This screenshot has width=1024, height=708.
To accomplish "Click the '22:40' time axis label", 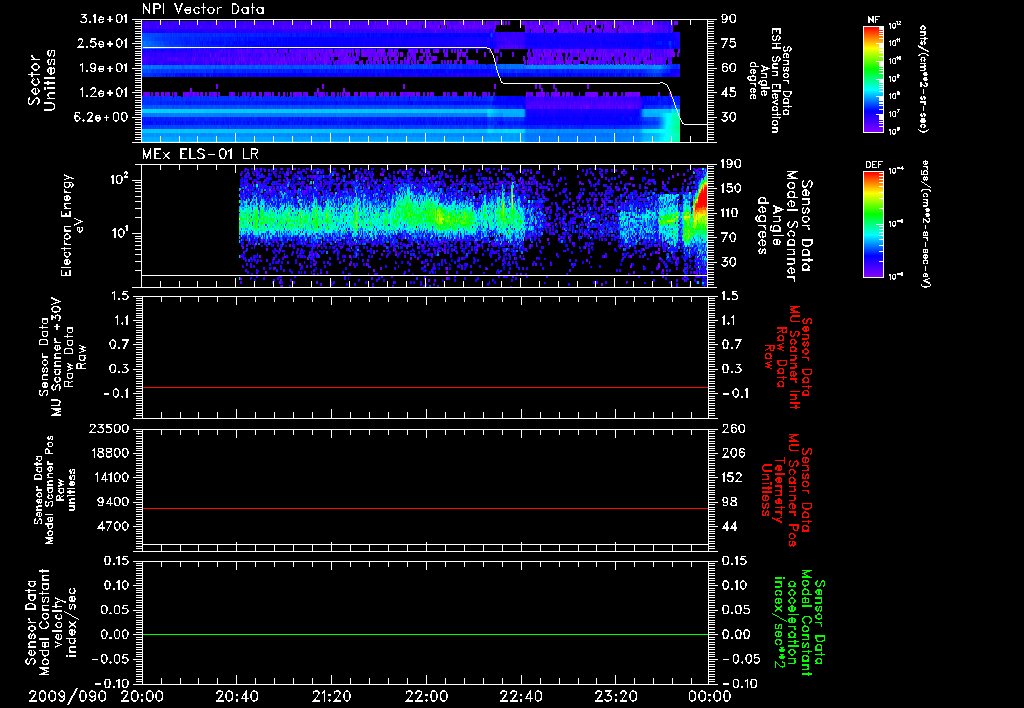I will pos(520,696).
